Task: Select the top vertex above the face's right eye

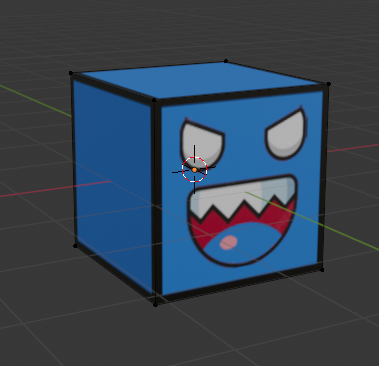Action: coord(329,84)
